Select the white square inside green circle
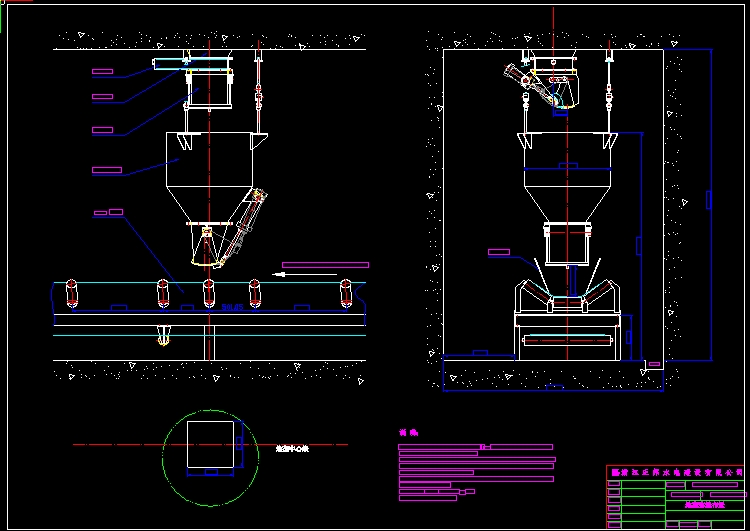Image resolution: width=750 pixels, height=531 pixels. point(210,444)
